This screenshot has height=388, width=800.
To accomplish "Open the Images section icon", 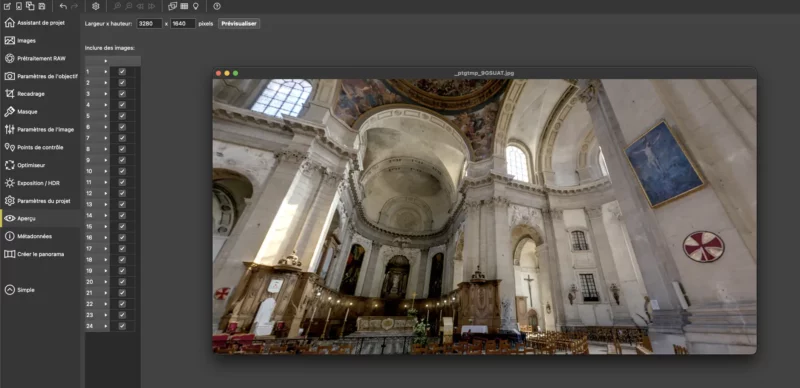I will pyautogui.click(x=9, y=40).
